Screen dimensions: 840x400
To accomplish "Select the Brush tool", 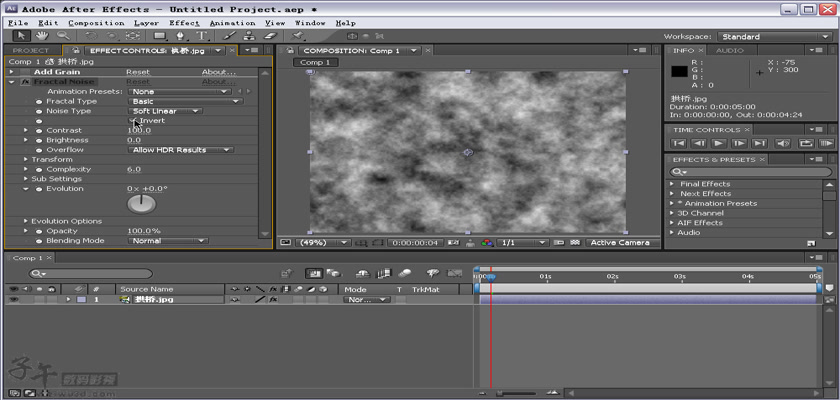I will [x=229, y=36].
